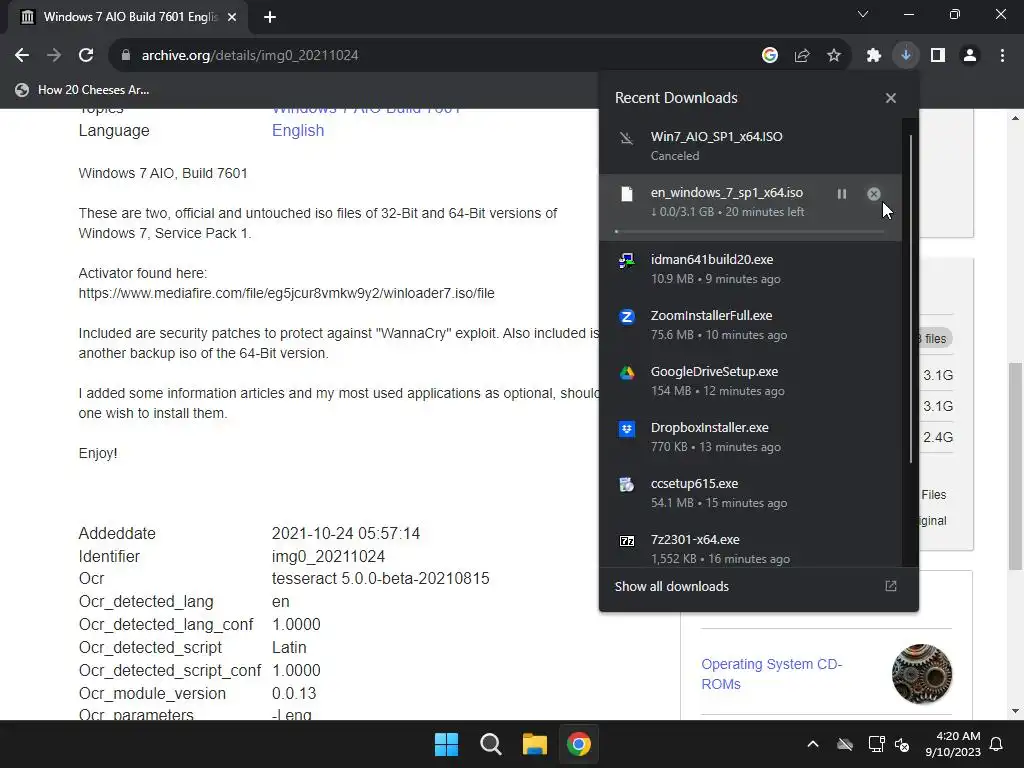Screen dimensions: 1024x768
Task: Show hidden system tray icons
Action: [x=813, y=744]
